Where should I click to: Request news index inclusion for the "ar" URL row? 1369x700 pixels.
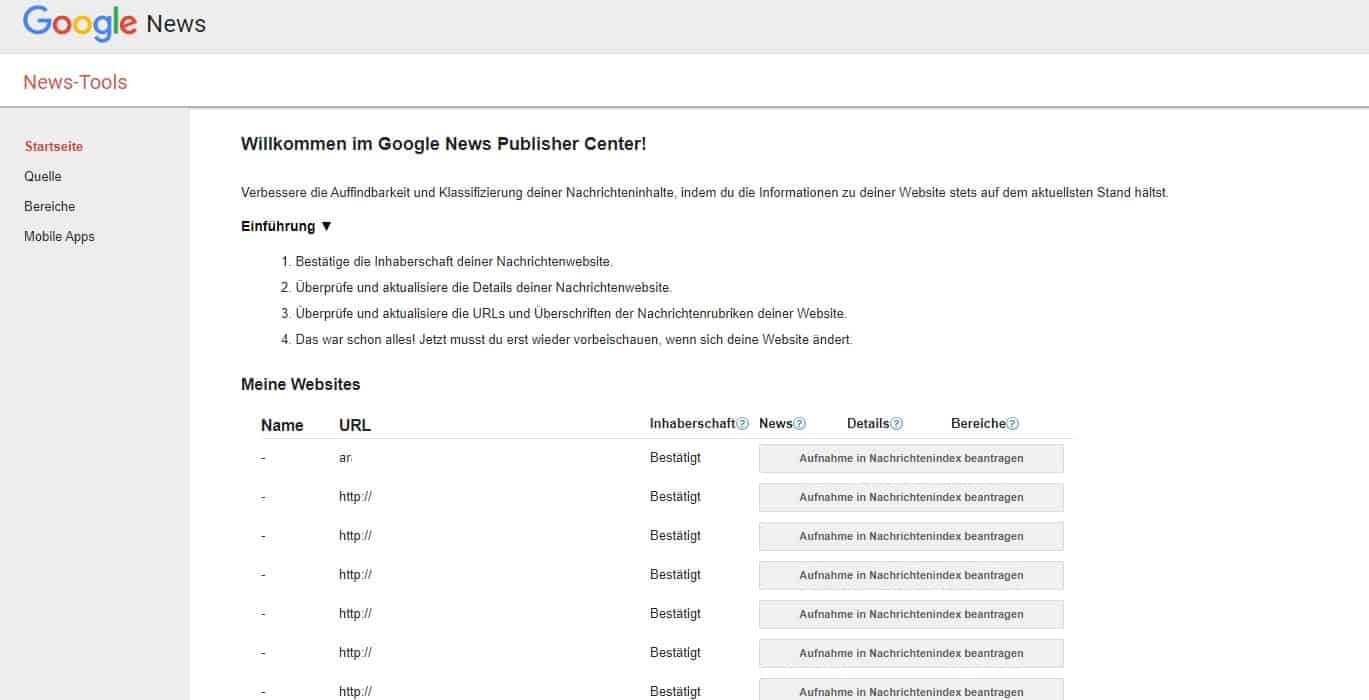(911, 458)
